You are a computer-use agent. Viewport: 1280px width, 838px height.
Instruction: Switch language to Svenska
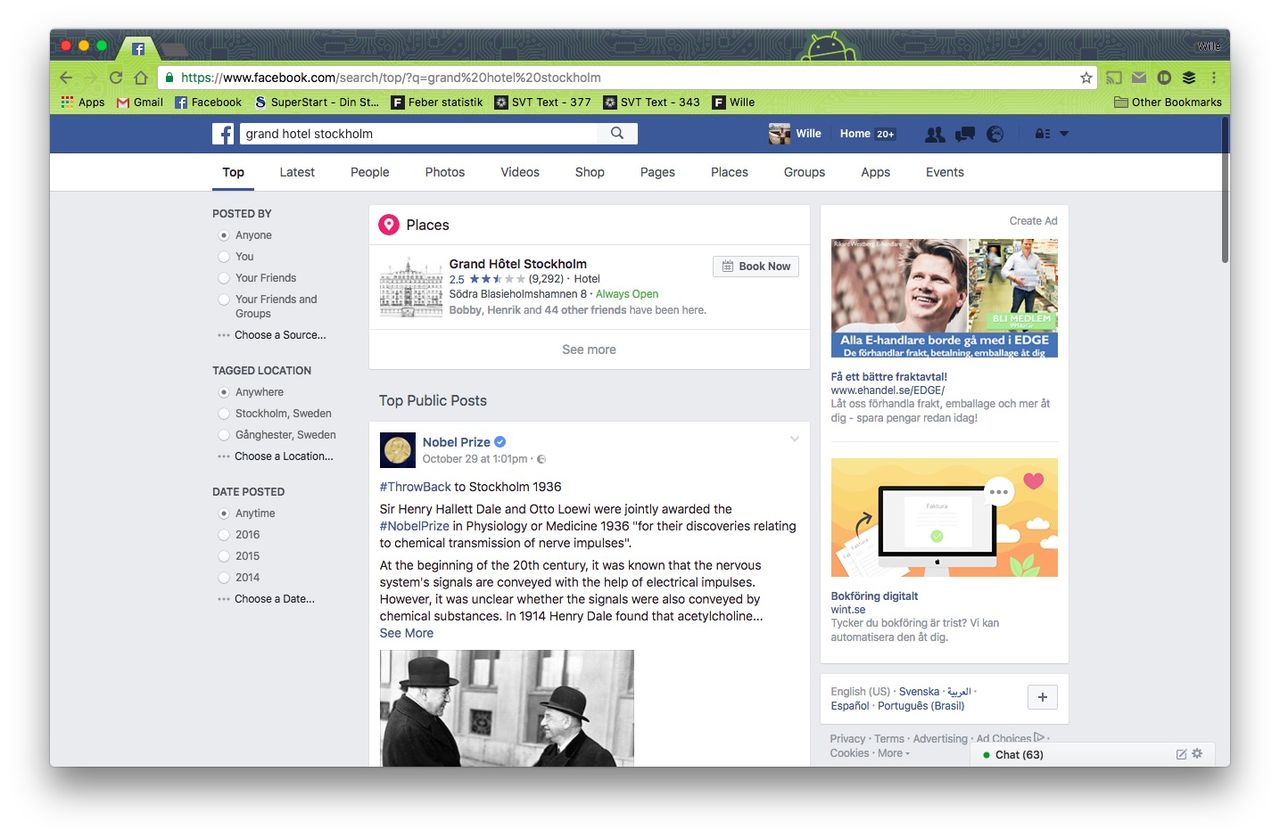click(x=919, y=692)
